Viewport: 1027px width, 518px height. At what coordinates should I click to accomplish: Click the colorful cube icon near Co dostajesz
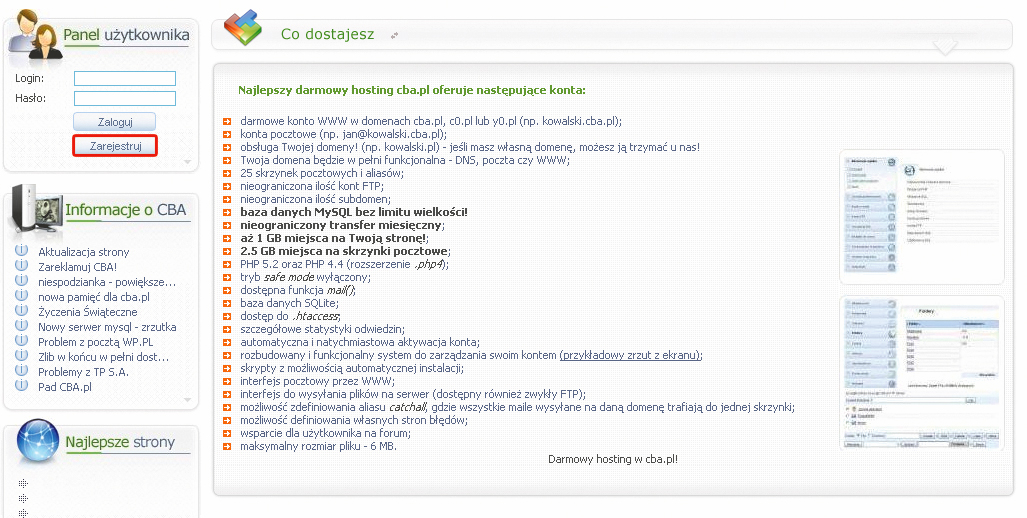click(x=243, y=29)
